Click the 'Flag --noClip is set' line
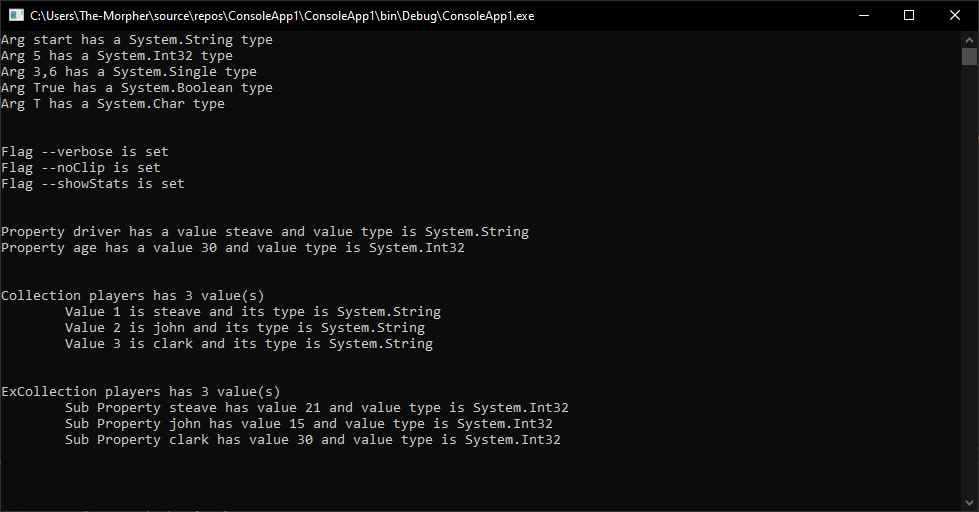Image resolution: width=979 pixels, height=512 pixels. pos(81,168)
